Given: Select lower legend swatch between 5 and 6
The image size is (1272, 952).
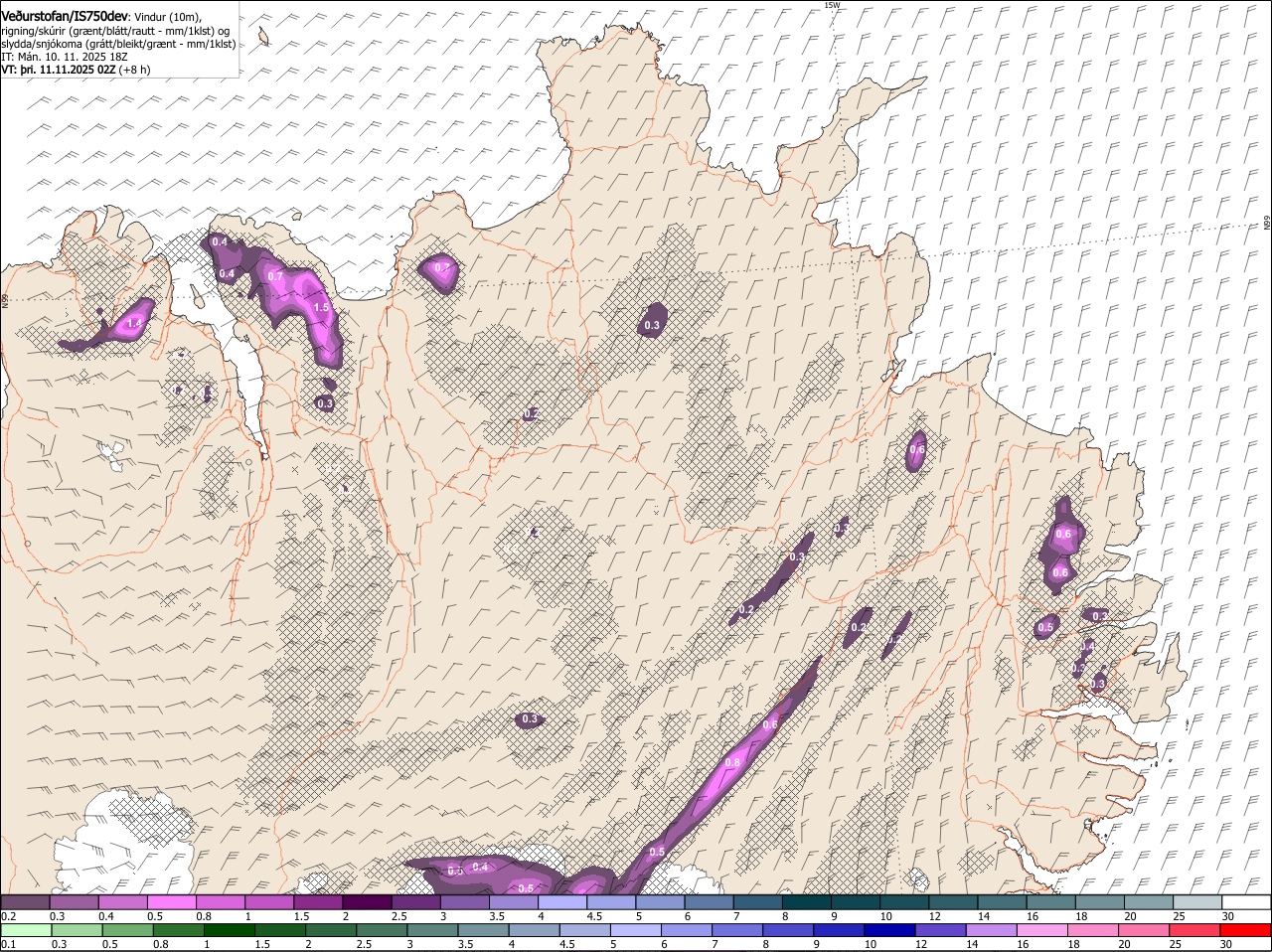Looking at the screenshot, I should point(634,930).
